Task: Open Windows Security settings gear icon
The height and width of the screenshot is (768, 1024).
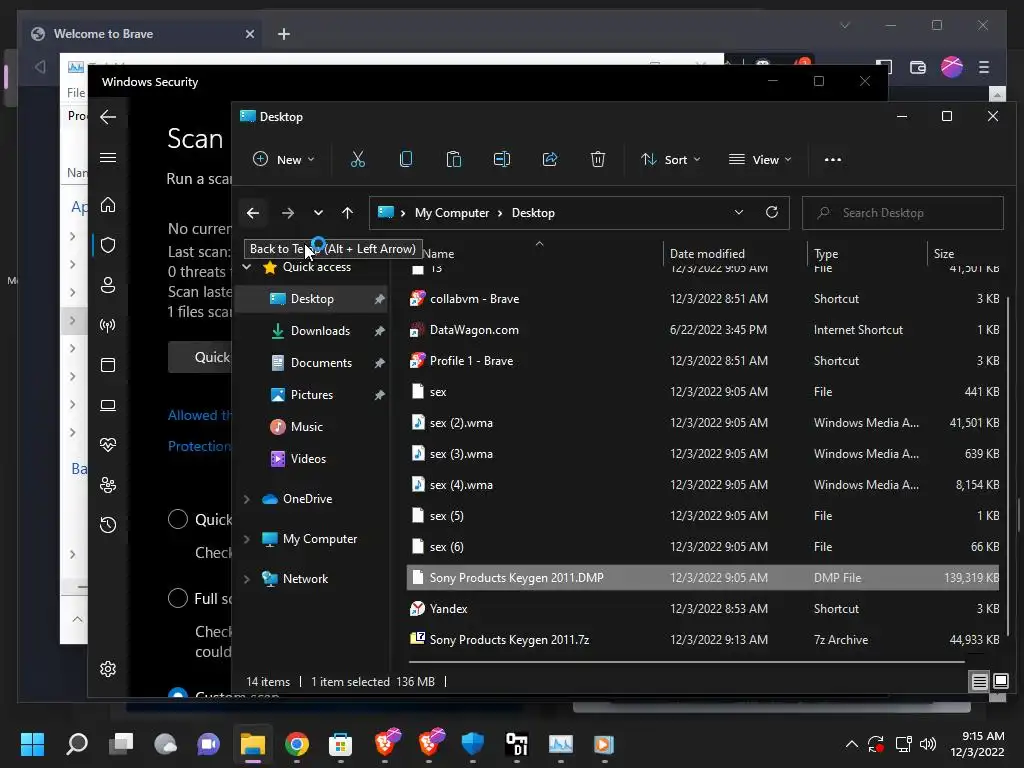Action: coord(108,669)
